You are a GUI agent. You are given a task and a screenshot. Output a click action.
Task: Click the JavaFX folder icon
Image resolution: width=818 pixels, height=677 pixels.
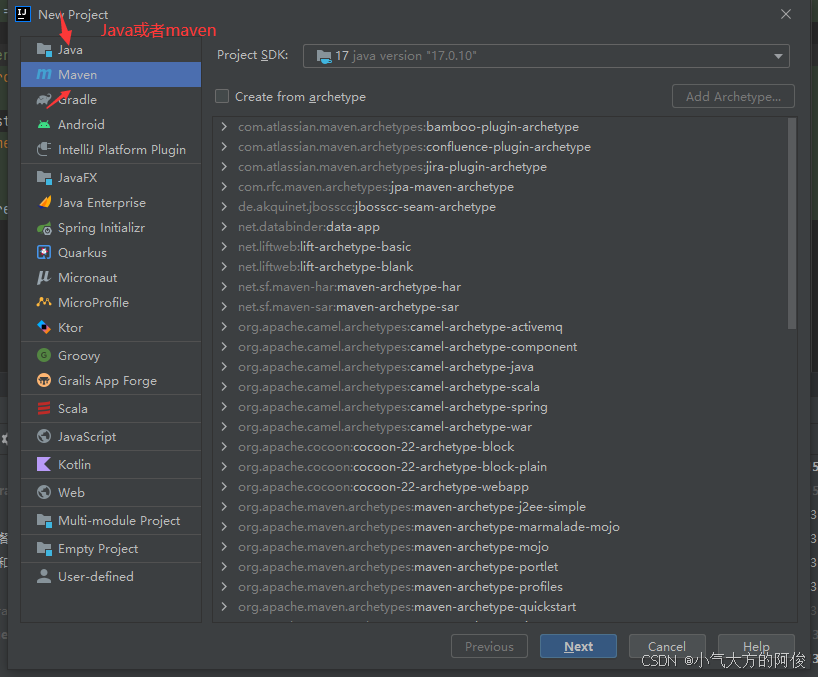coord(44,178)
